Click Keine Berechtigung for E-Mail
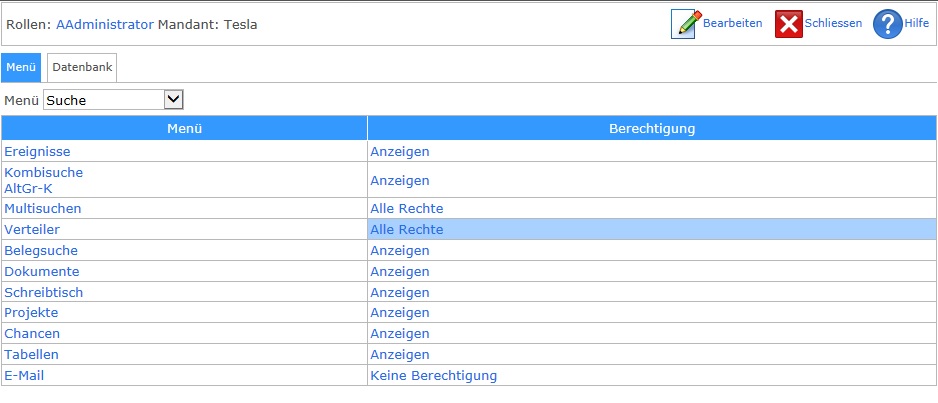The height and width of the screenshot is (403, 938). (433, 375)
